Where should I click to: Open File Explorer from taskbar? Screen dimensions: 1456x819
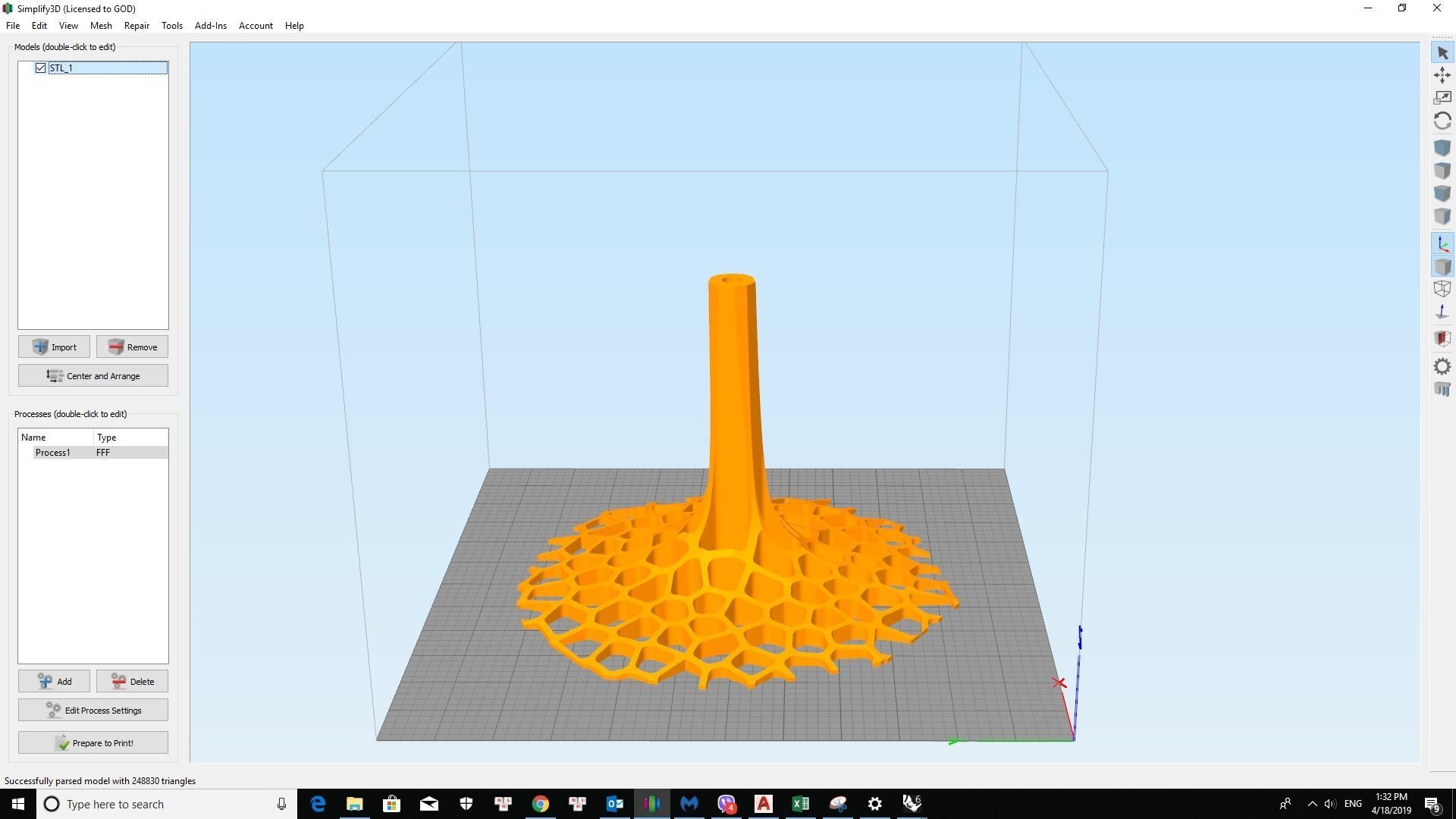tap(355, 804)
